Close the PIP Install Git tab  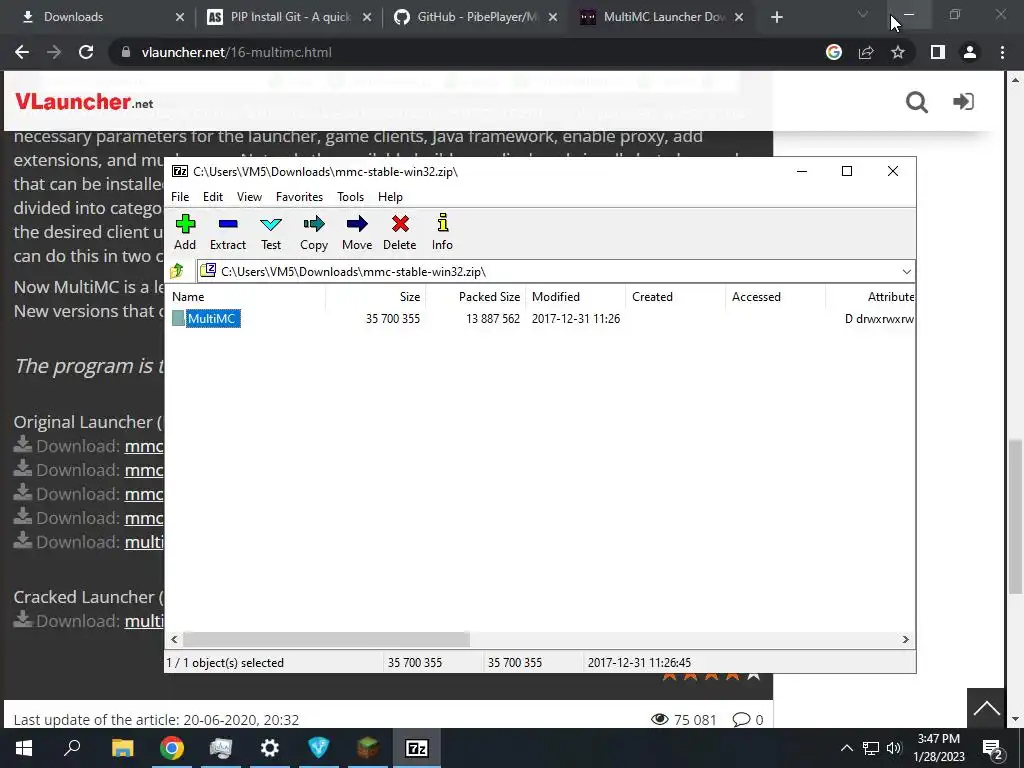[367, 17]
